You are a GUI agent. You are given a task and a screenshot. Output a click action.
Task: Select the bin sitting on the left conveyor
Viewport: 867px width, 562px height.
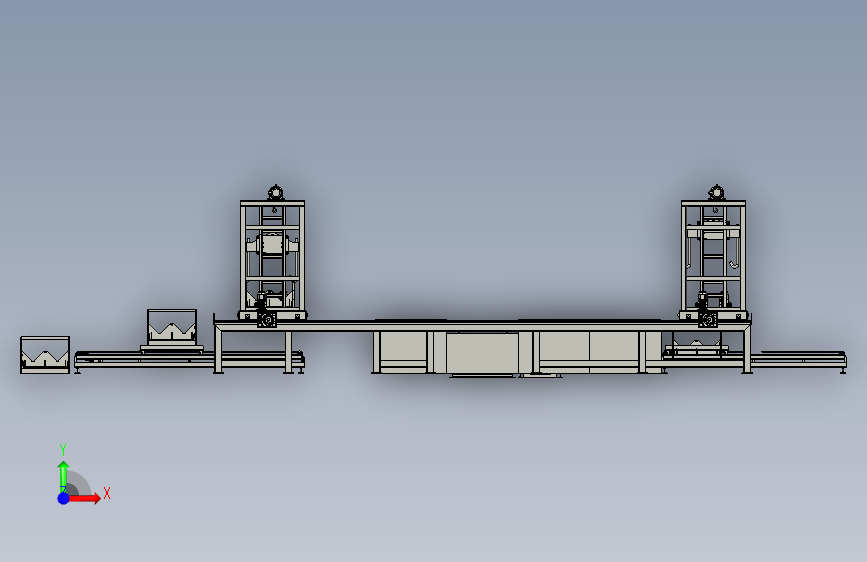coord(172,327)
